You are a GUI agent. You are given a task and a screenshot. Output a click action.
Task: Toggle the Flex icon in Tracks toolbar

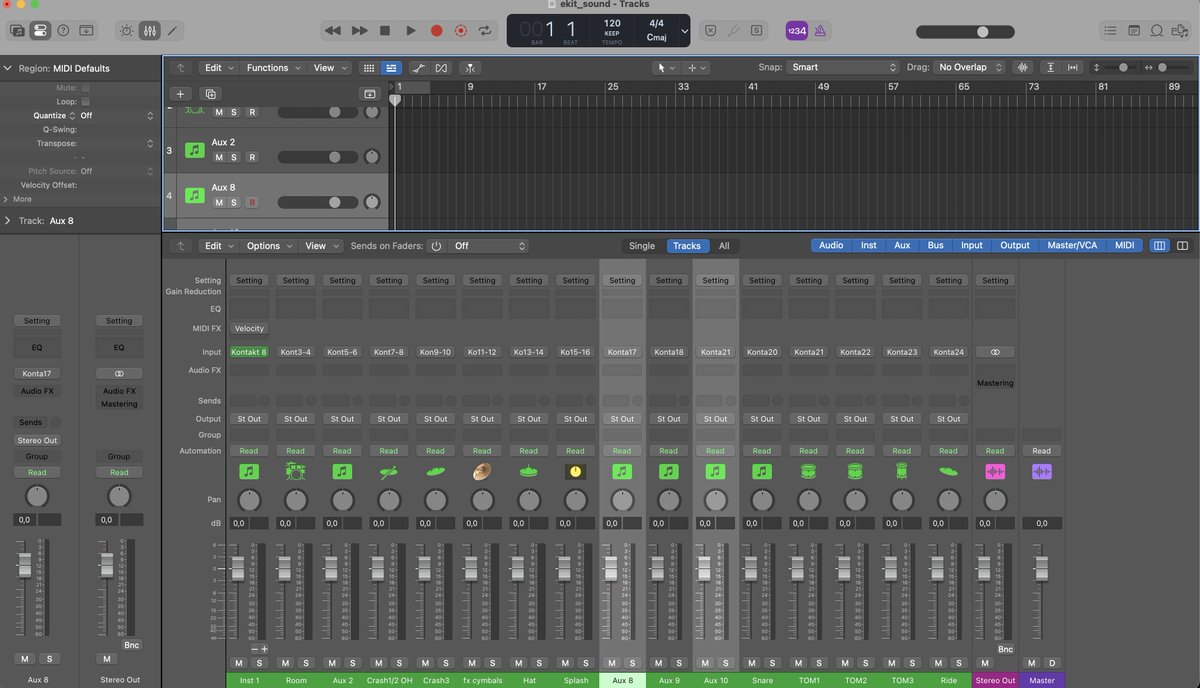coord(441,68)
